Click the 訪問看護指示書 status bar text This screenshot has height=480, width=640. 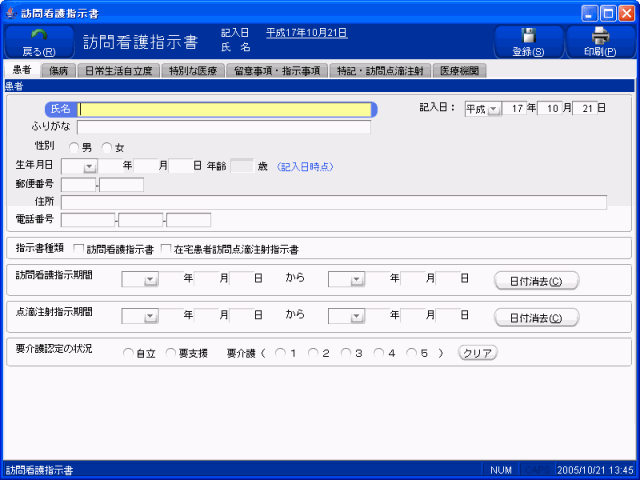click(40, 470)
